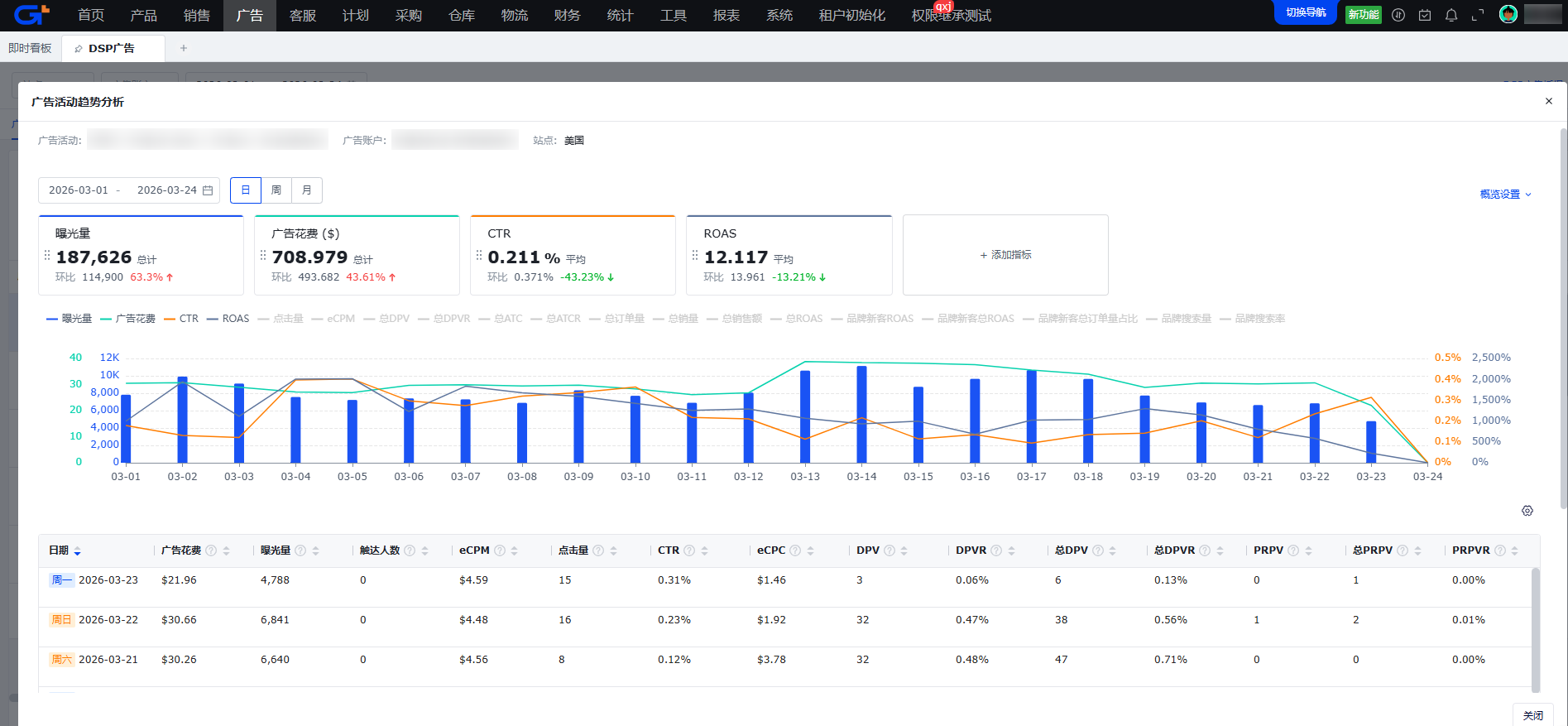Click the pause circle icon in header
Viewport: 1568px width, 726px height.
pos(1398,15)
